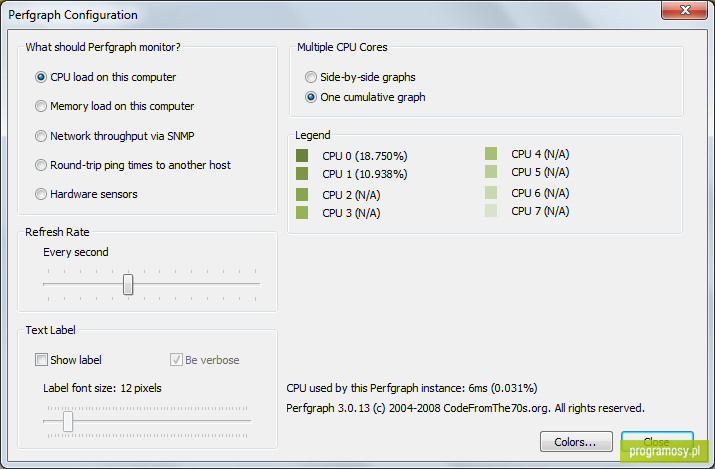Click the CPU 1 legend color swatch

(x=302, y=174)
